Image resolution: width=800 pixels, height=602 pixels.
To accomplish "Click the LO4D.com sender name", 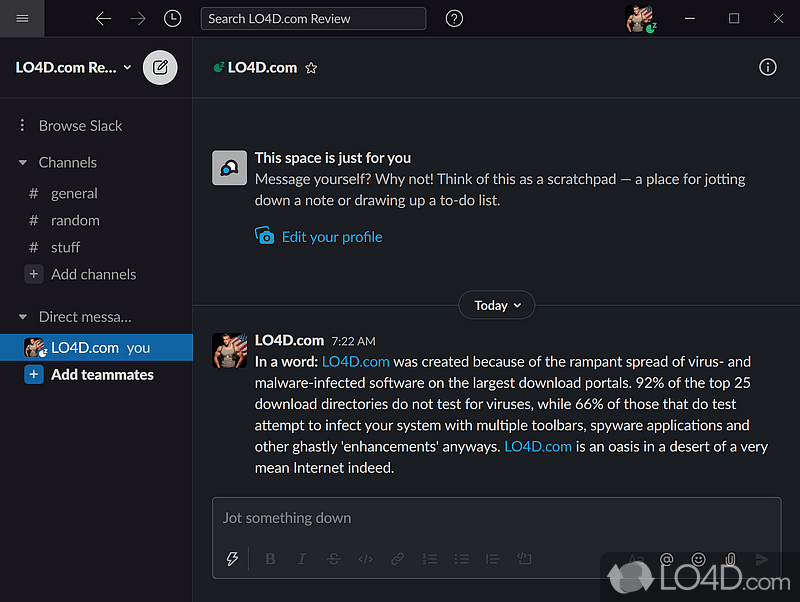I will [x=289, y=340].
